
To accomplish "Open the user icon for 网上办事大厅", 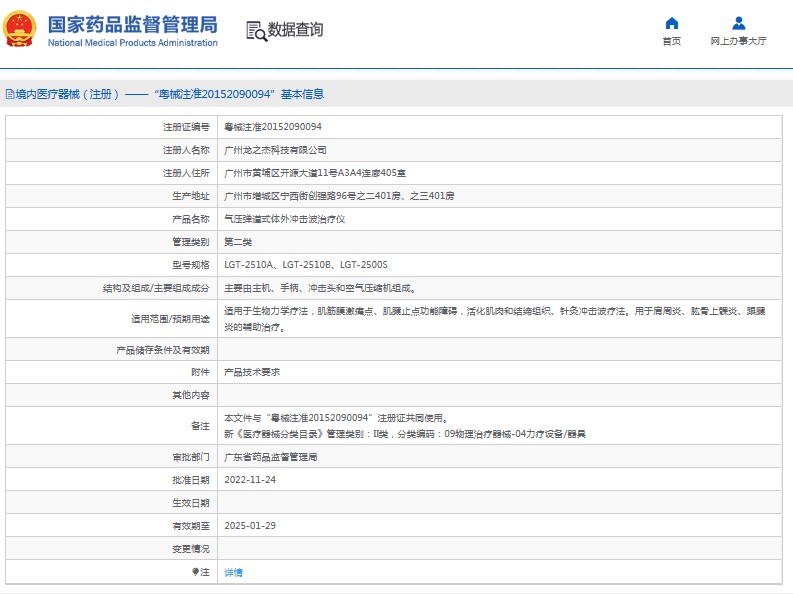I will [739, 23].
